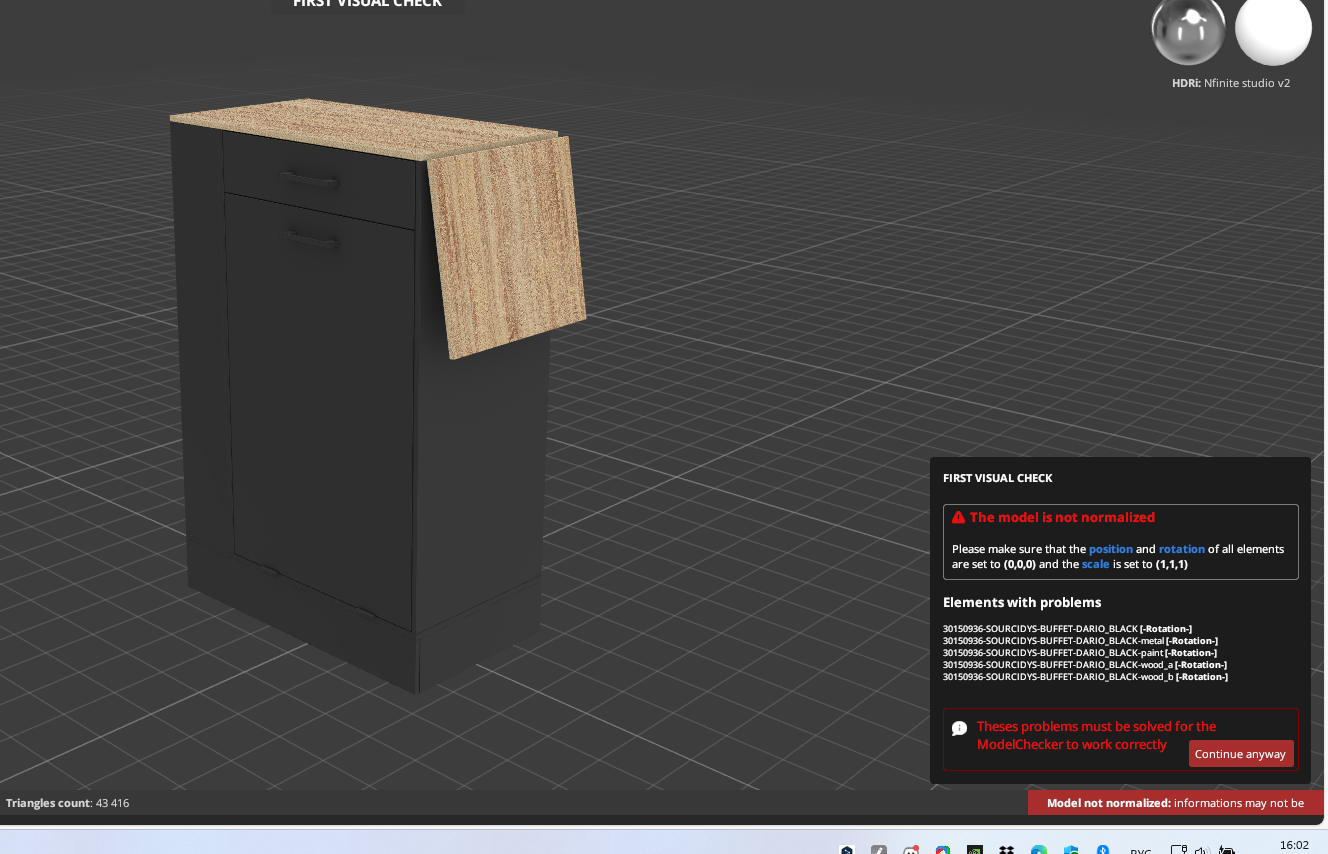Click the FIRST VISUAL CHECK panel title
Viewport: 1328px width, 854px height.
click(x=998, y=478)
